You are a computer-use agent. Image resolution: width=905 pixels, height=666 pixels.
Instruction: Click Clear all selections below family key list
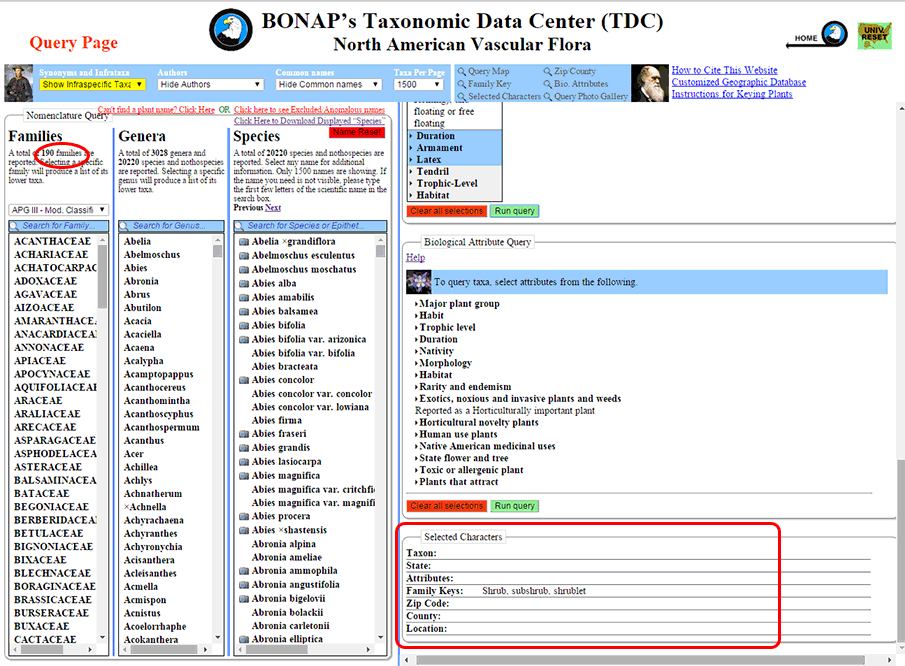447,211
